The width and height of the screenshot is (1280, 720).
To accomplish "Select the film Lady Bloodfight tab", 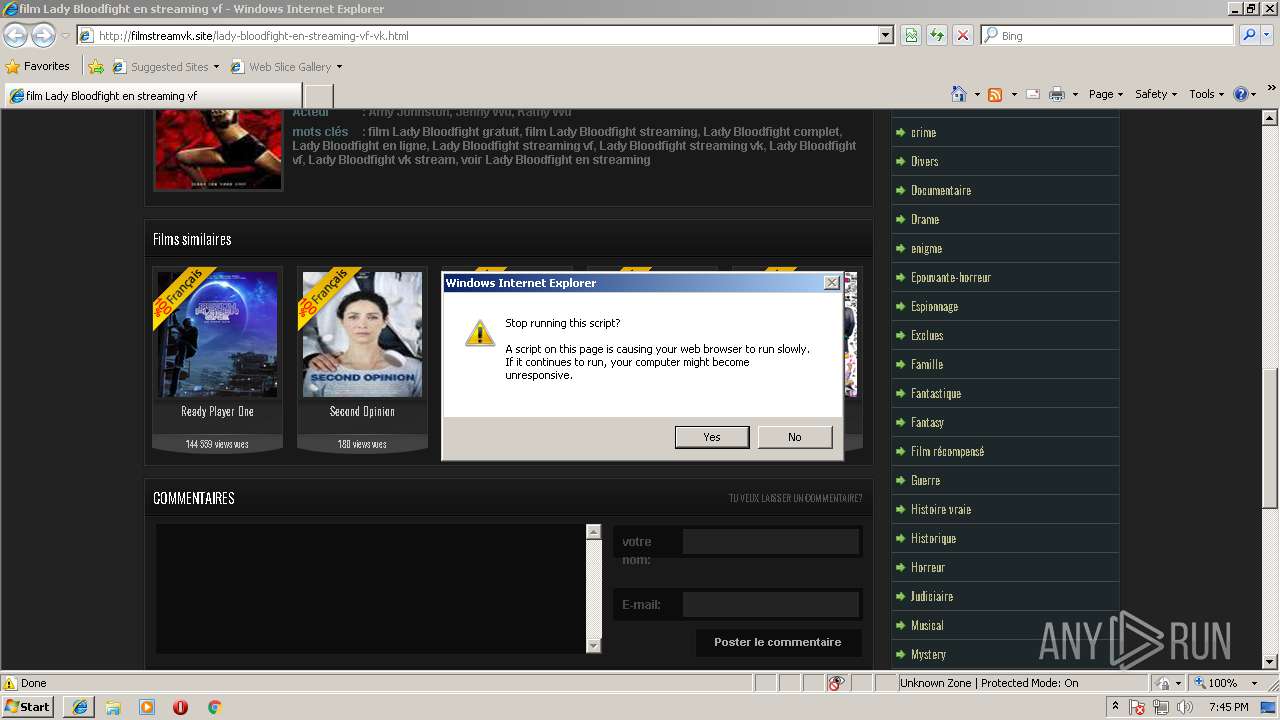I will click(152, 96).
